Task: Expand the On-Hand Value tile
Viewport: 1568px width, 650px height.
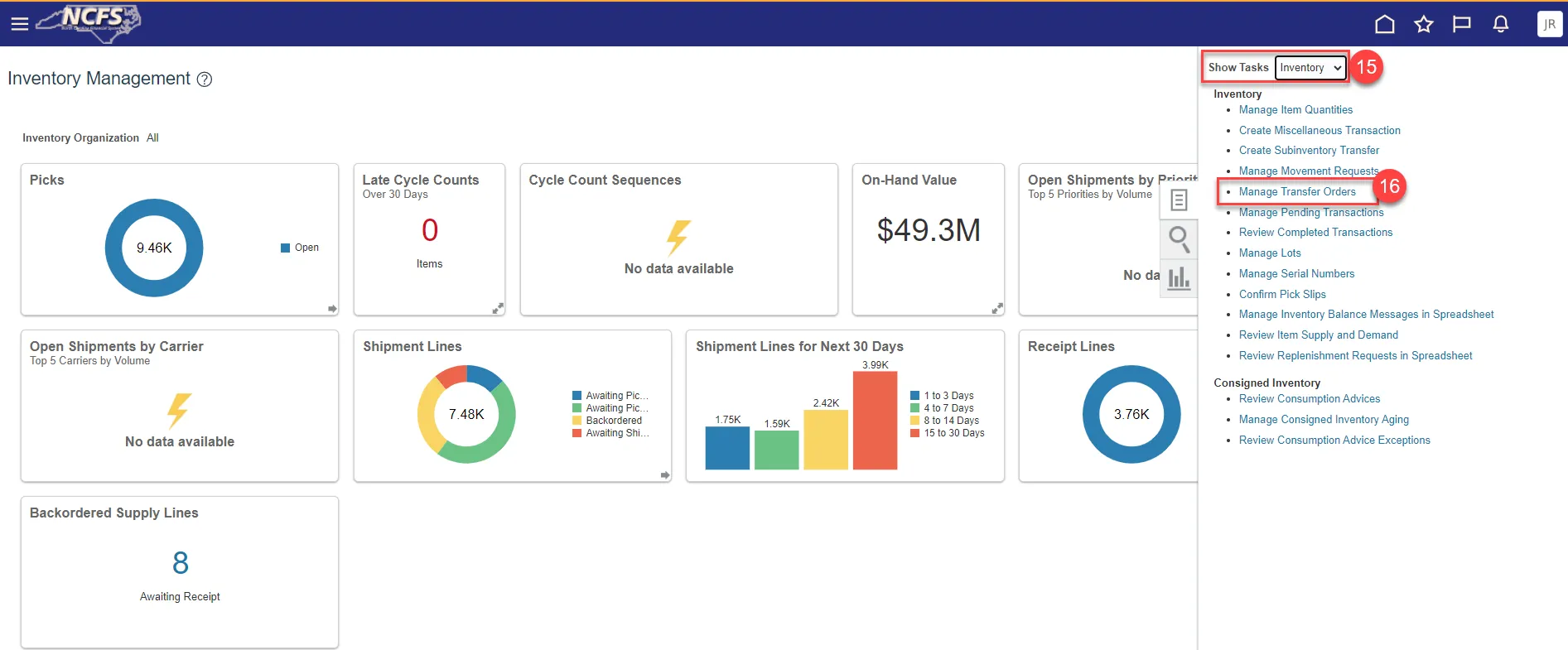Action: click(996, 309)
